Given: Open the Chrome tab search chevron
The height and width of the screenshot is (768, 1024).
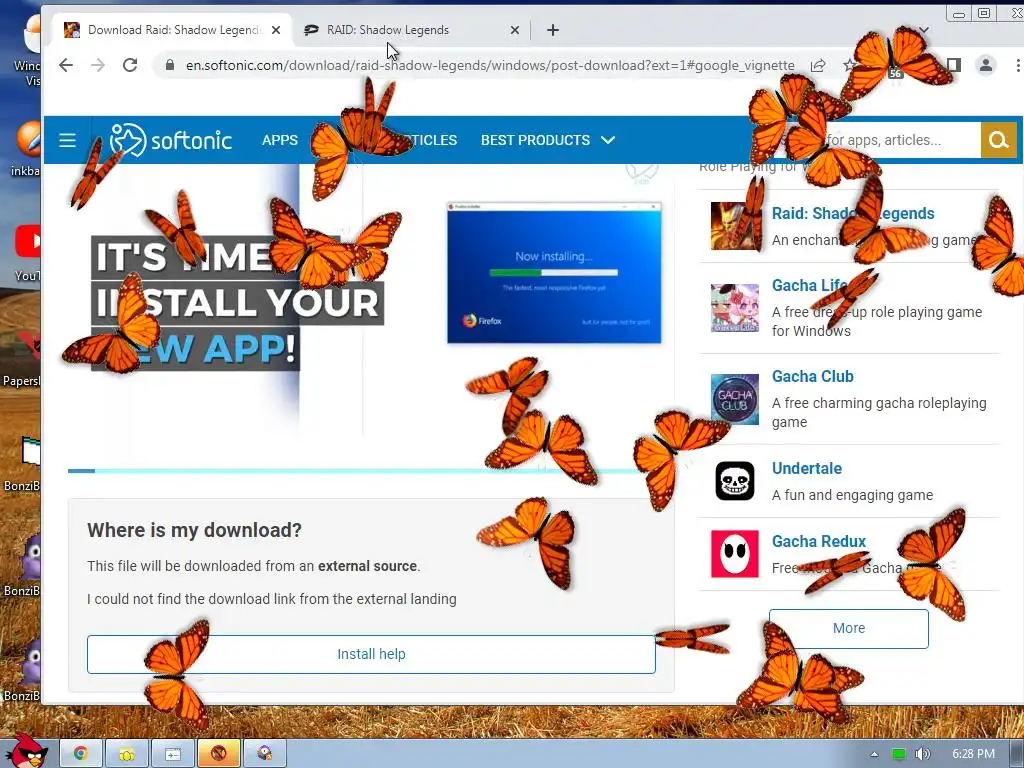Looking at the screenshot, I should (923, 29).
